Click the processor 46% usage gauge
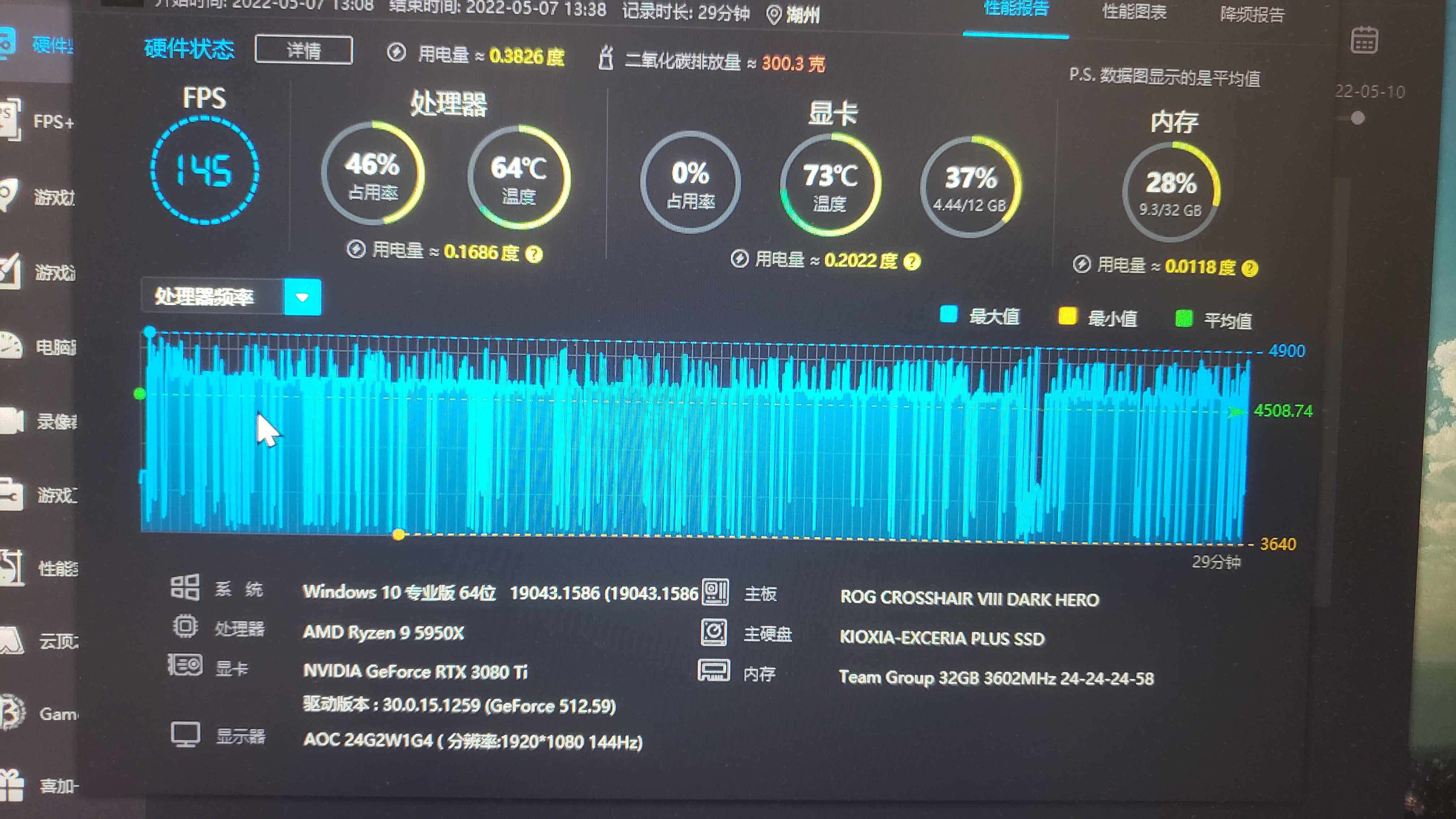The image size is (1456, 819). [373, 173]
